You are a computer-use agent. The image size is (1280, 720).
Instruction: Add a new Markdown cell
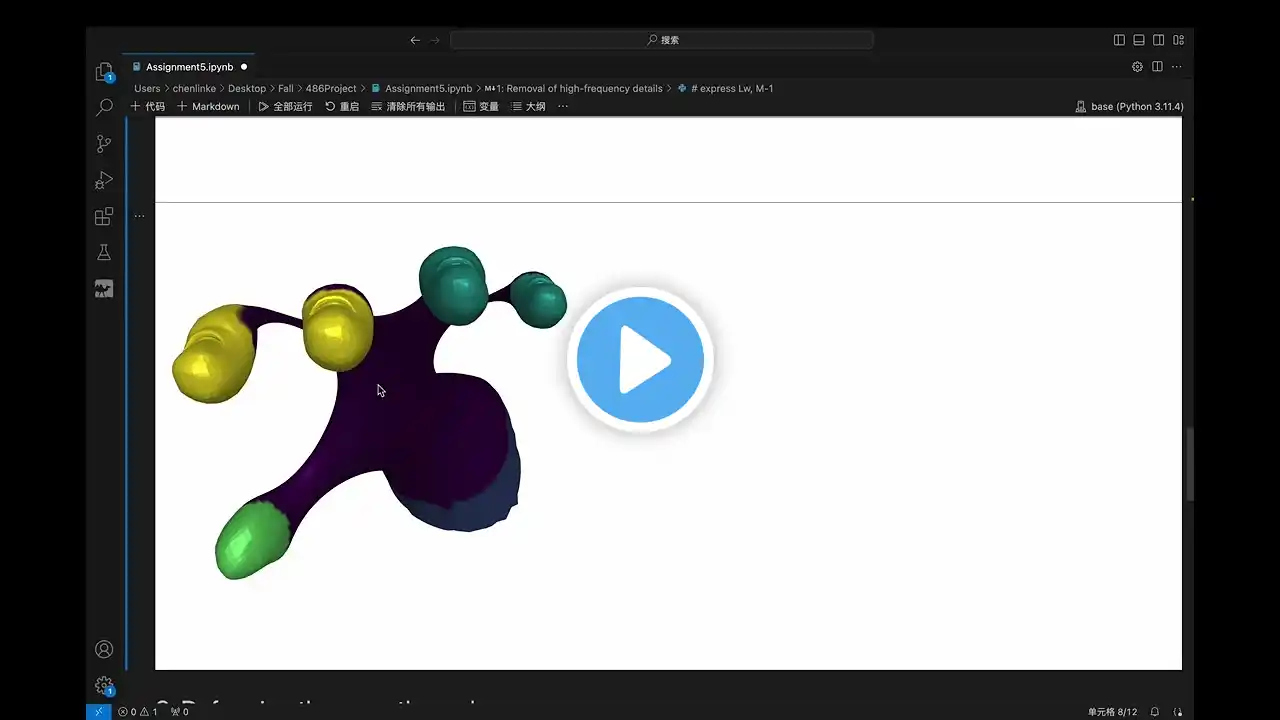[x=208, y=106]
